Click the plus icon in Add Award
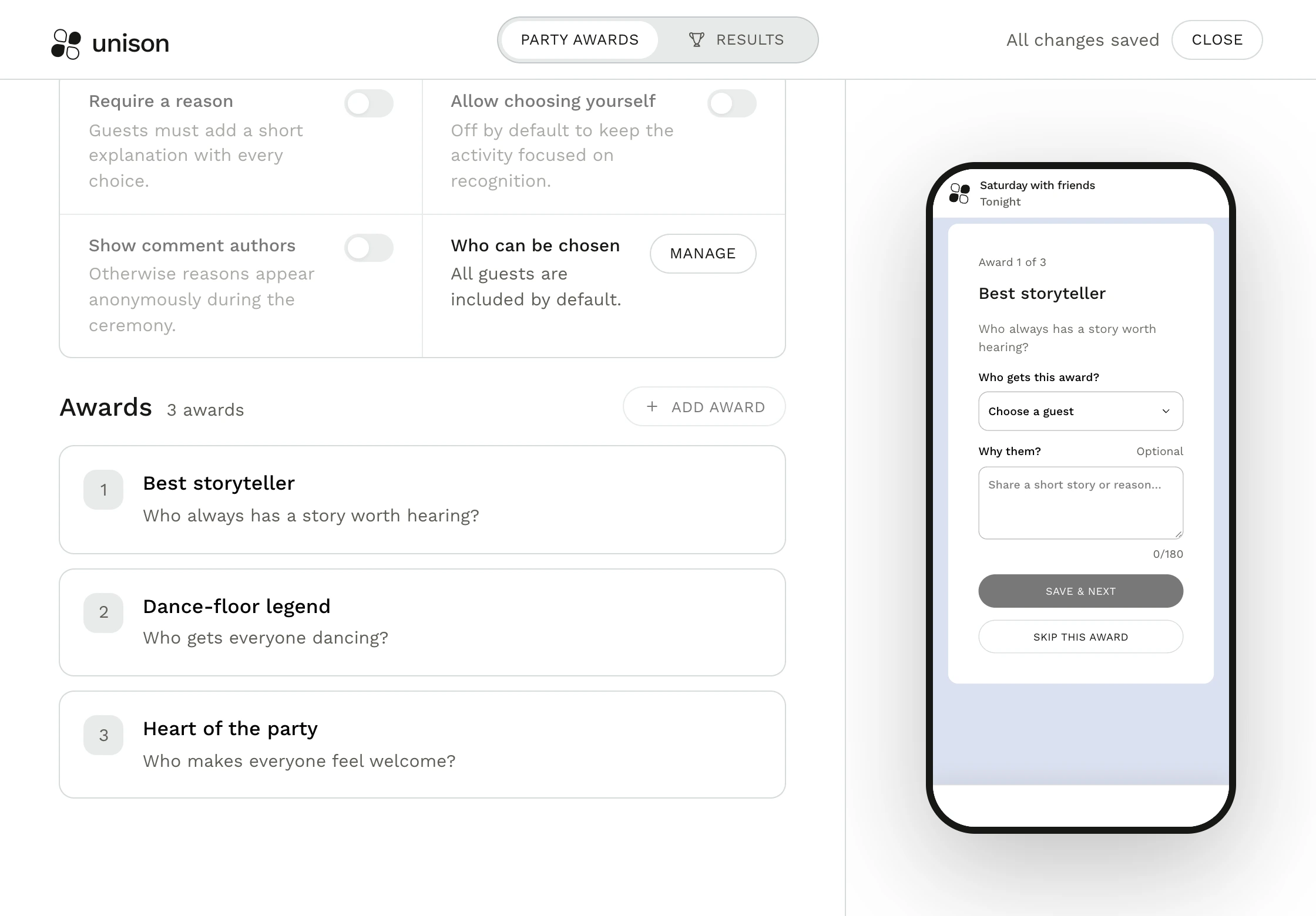The height and width of the screenshot is (916, 1316). (x=652, y=406)
